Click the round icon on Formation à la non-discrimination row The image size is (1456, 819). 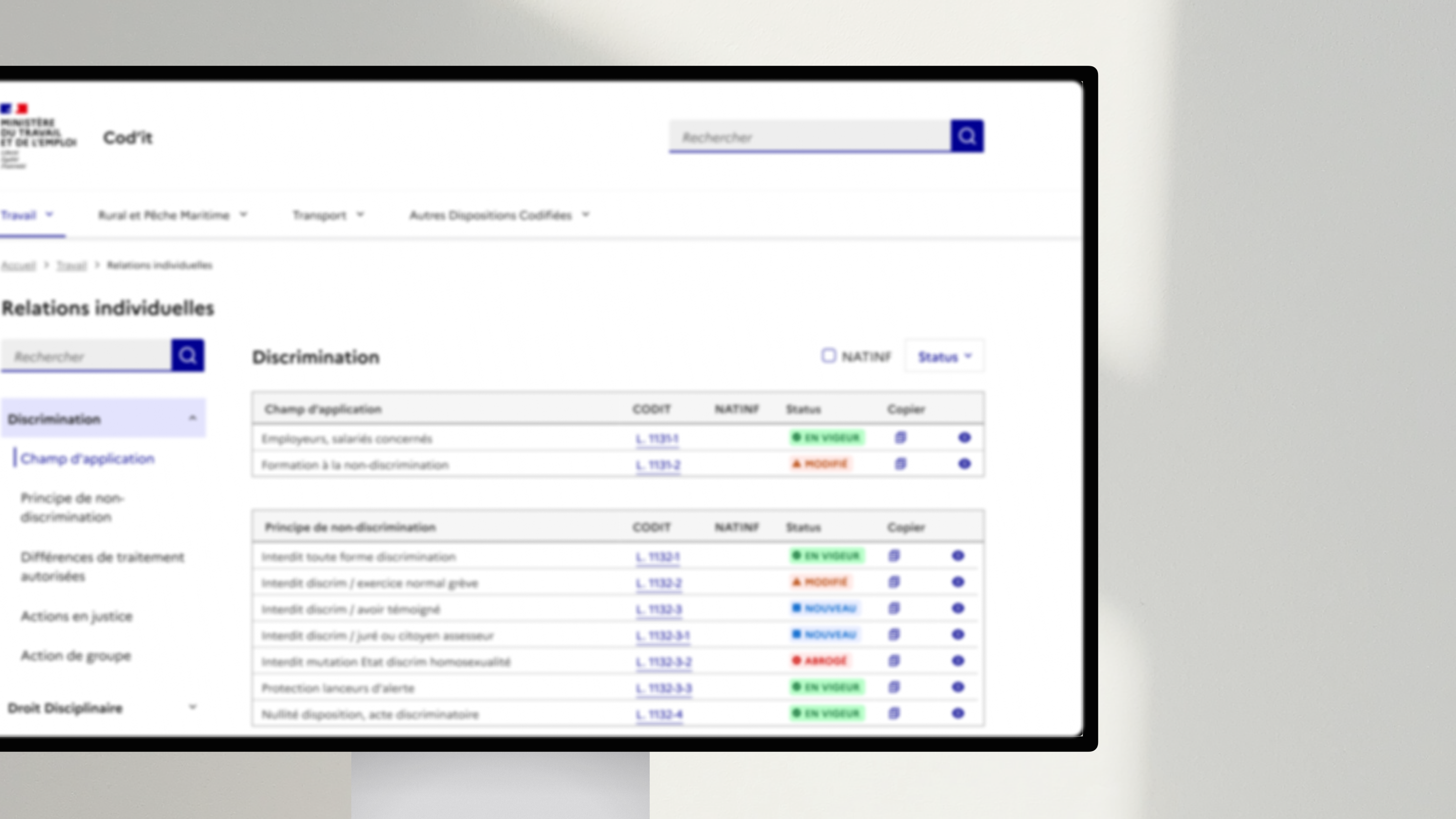tap(964, 464)
